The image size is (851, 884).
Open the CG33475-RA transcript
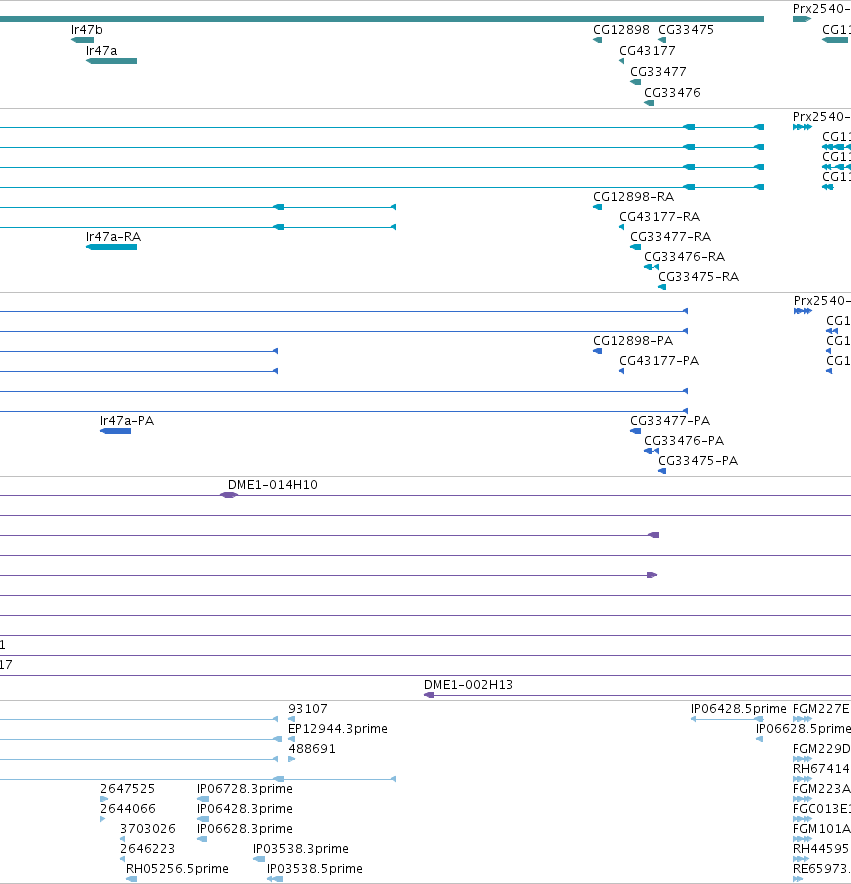click(662, 287)
